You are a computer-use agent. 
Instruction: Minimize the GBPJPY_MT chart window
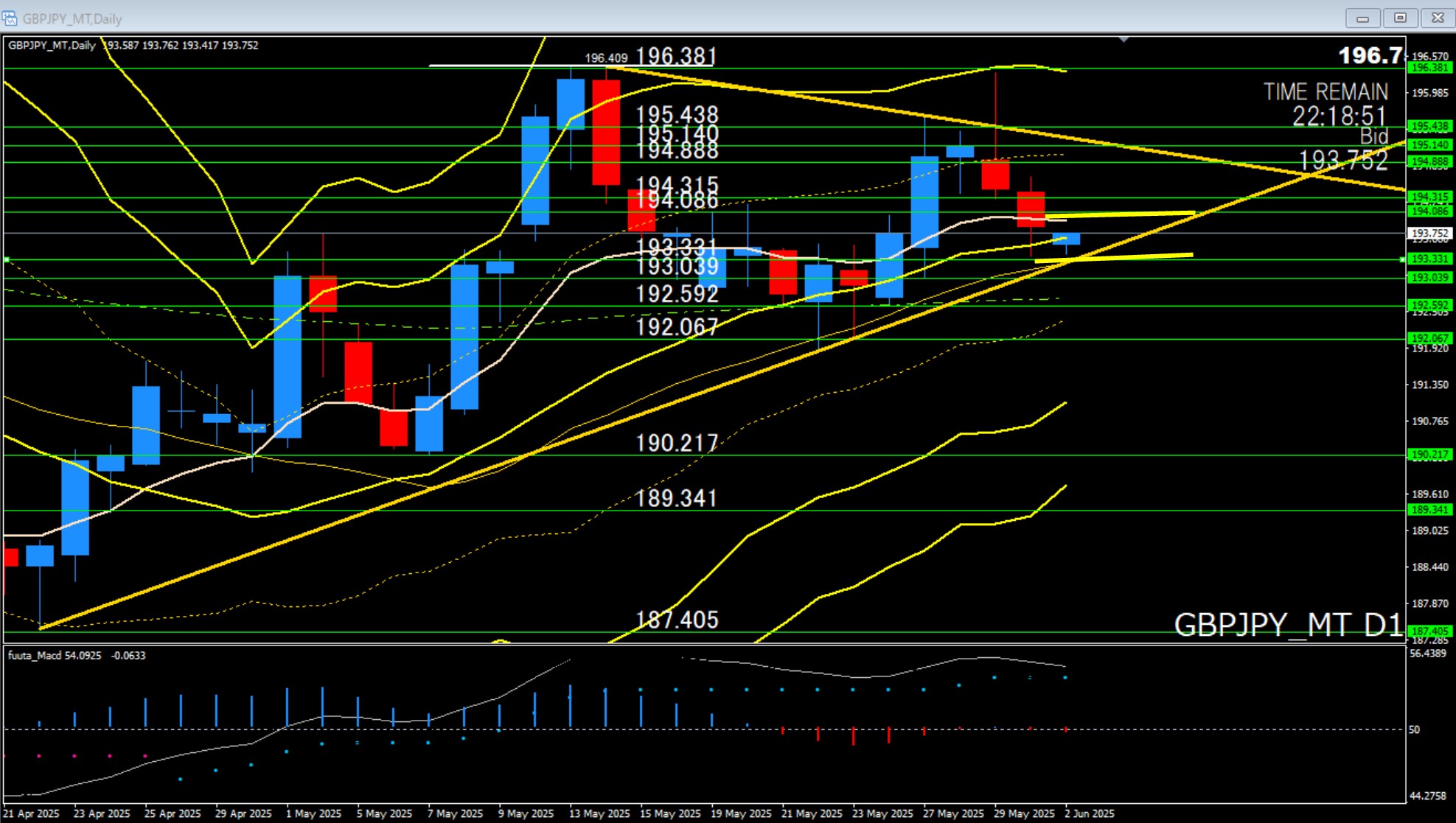click(x=1362, y=18)
